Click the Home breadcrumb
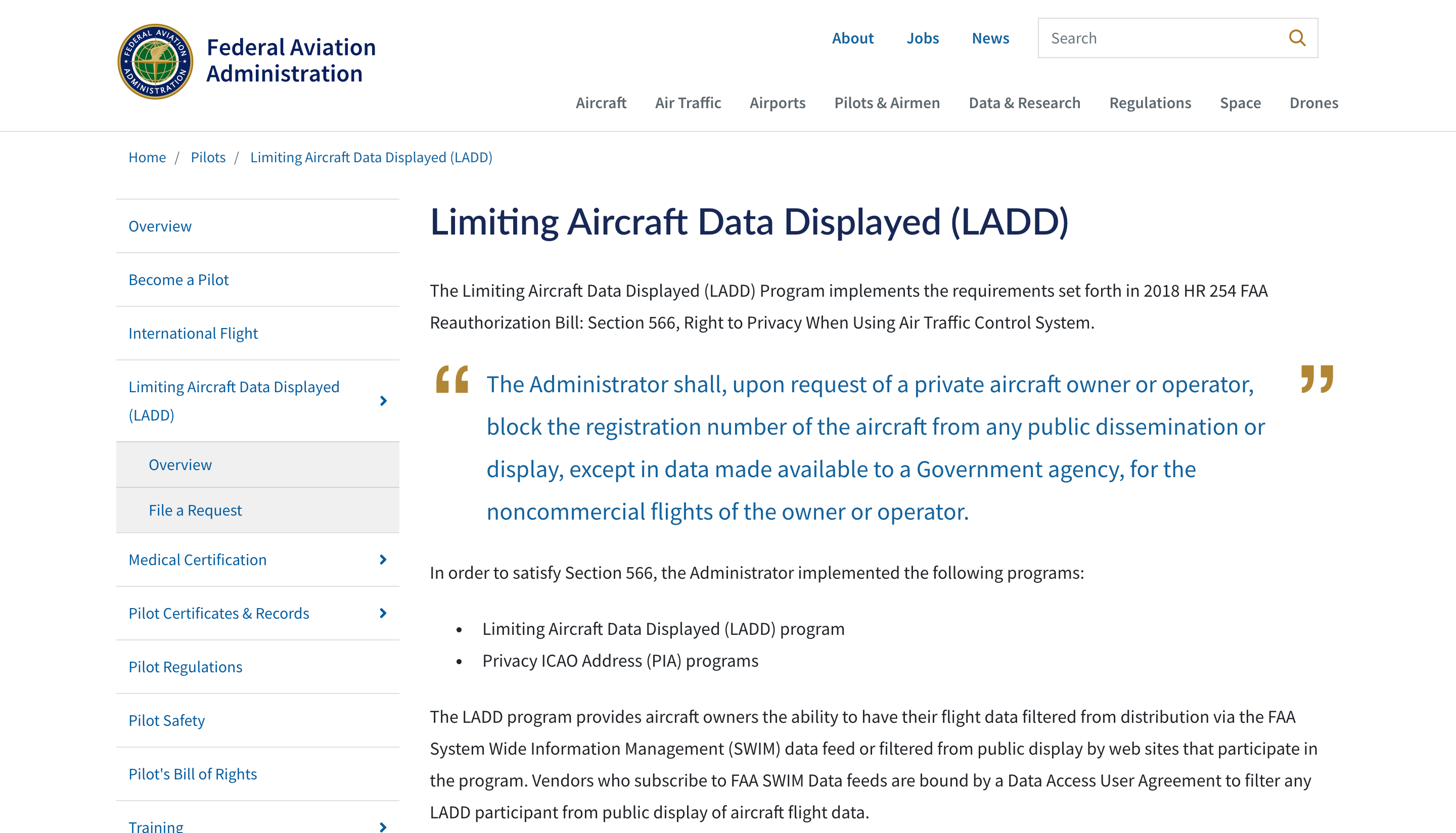This screenshot has height=833, width=1456. click(x=147, y=157)
